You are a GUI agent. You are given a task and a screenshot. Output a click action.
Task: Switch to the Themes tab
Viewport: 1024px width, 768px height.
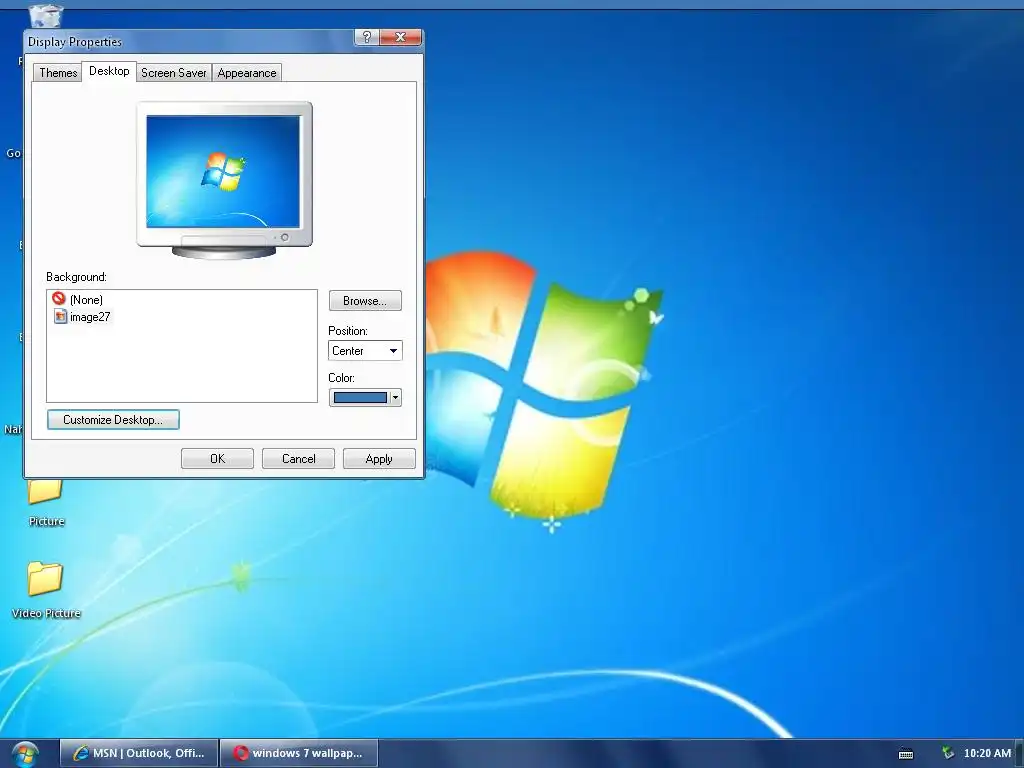(x=58, y=72)
